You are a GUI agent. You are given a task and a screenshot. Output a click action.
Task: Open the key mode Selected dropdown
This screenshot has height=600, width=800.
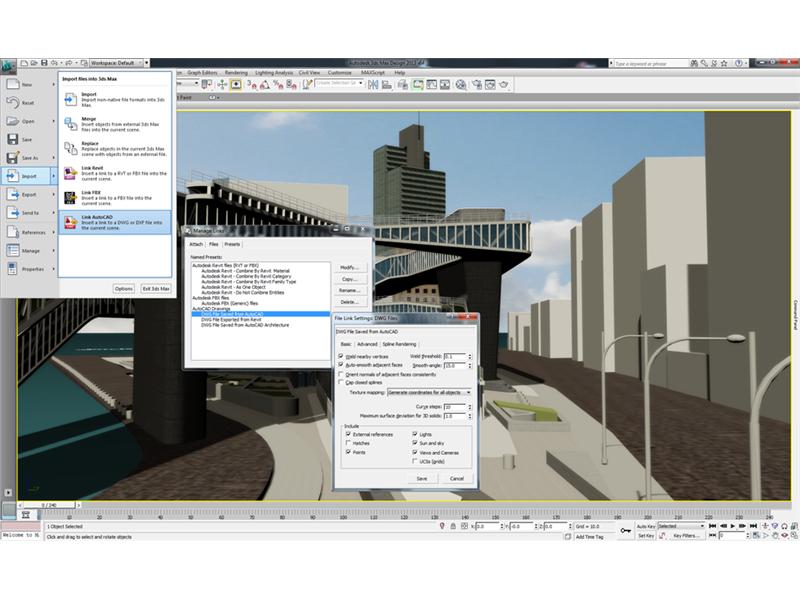[682, 526]
